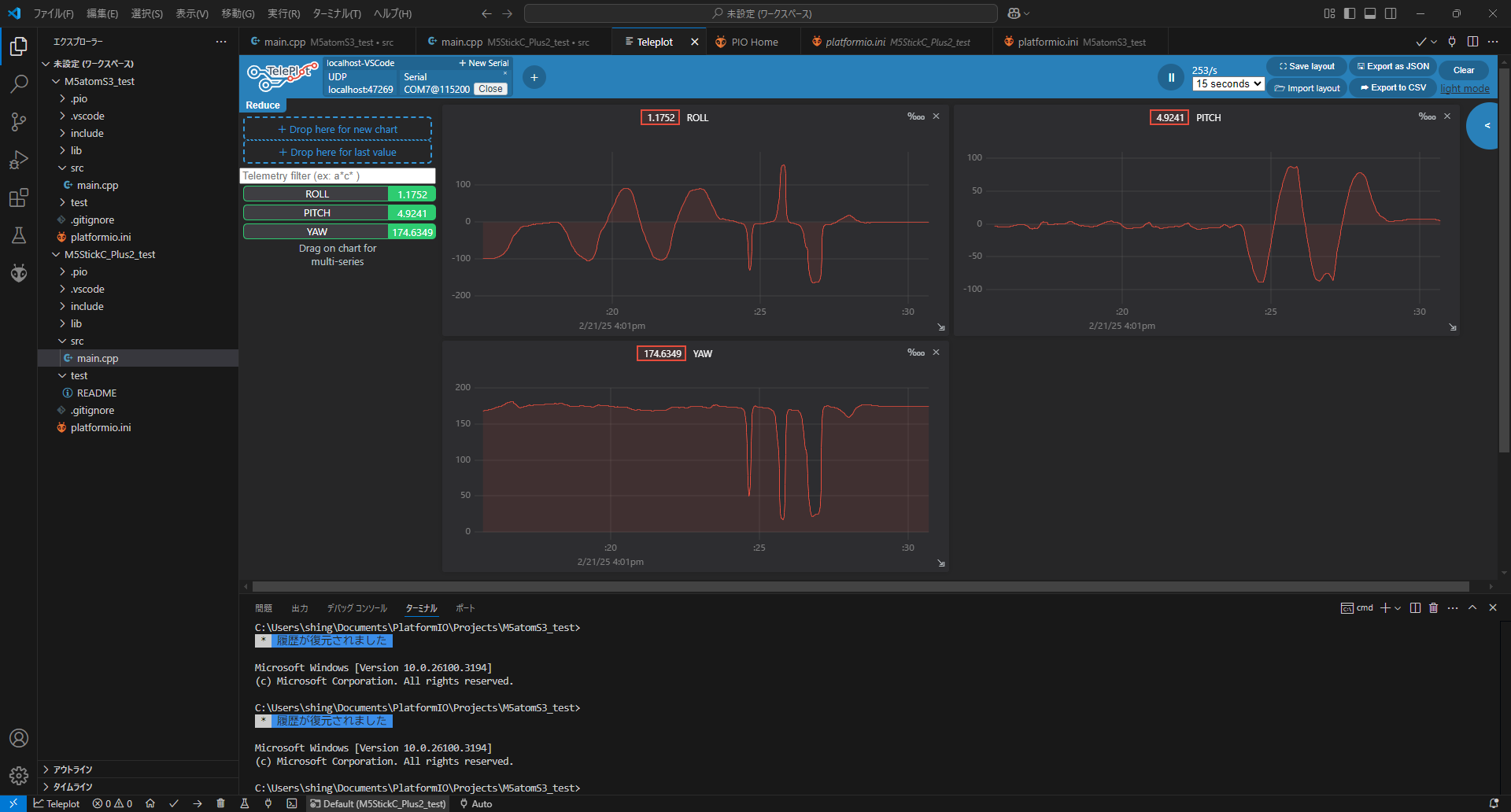Open the PlatformIO alien icon view
This screenshot has height=812, width=1511.
(x=19, y=273)
